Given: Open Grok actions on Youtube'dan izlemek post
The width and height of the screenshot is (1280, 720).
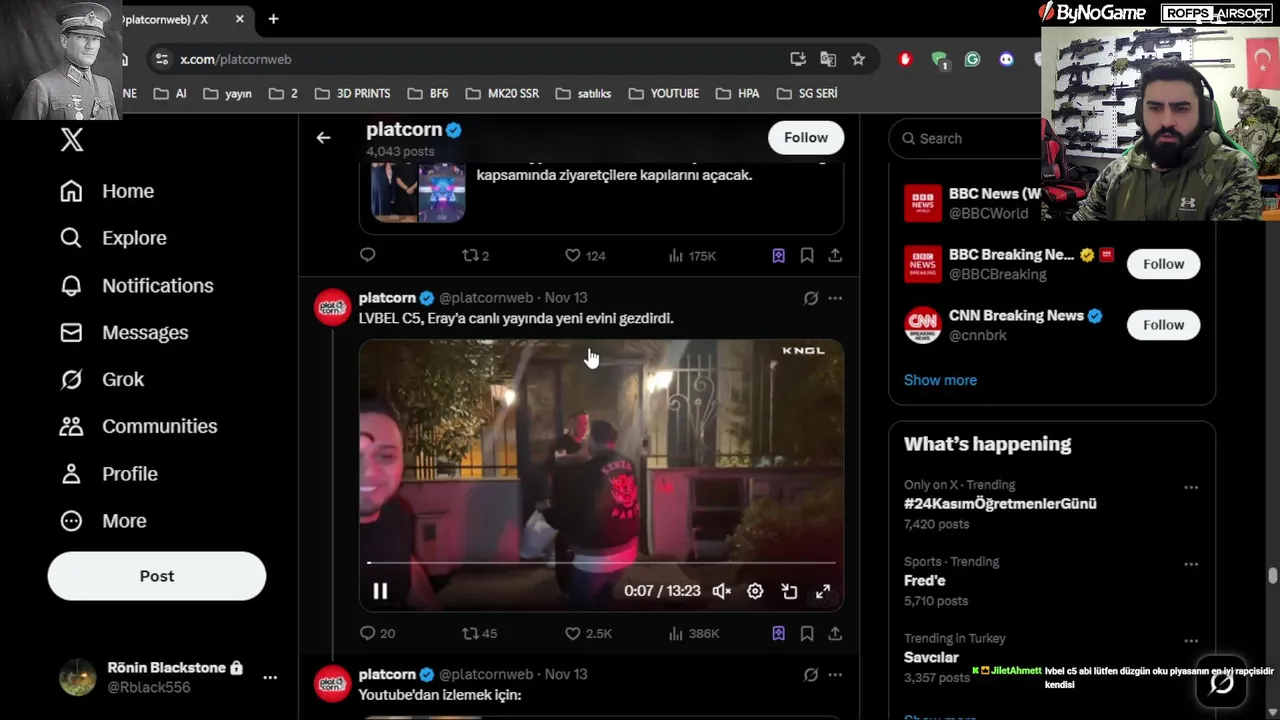Looking at the screenshot, I should tap(811, 675).
